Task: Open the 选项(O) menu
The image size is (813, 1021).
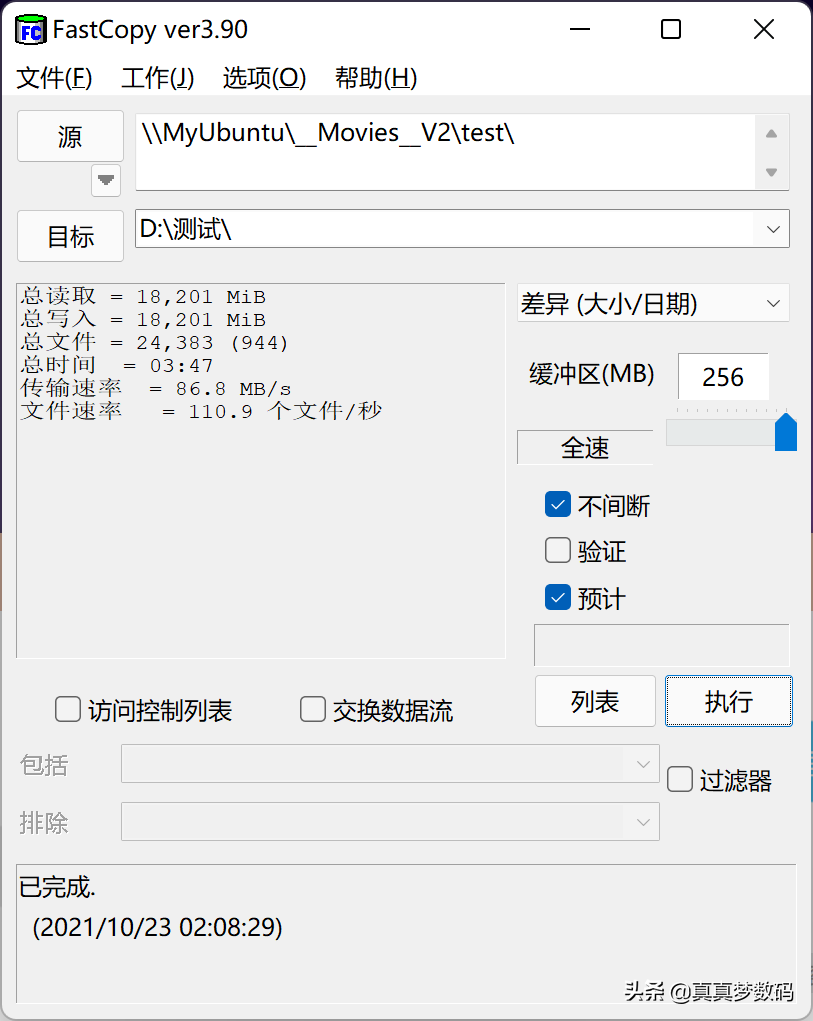Action: pyautogui.click(x=264, y=78)
